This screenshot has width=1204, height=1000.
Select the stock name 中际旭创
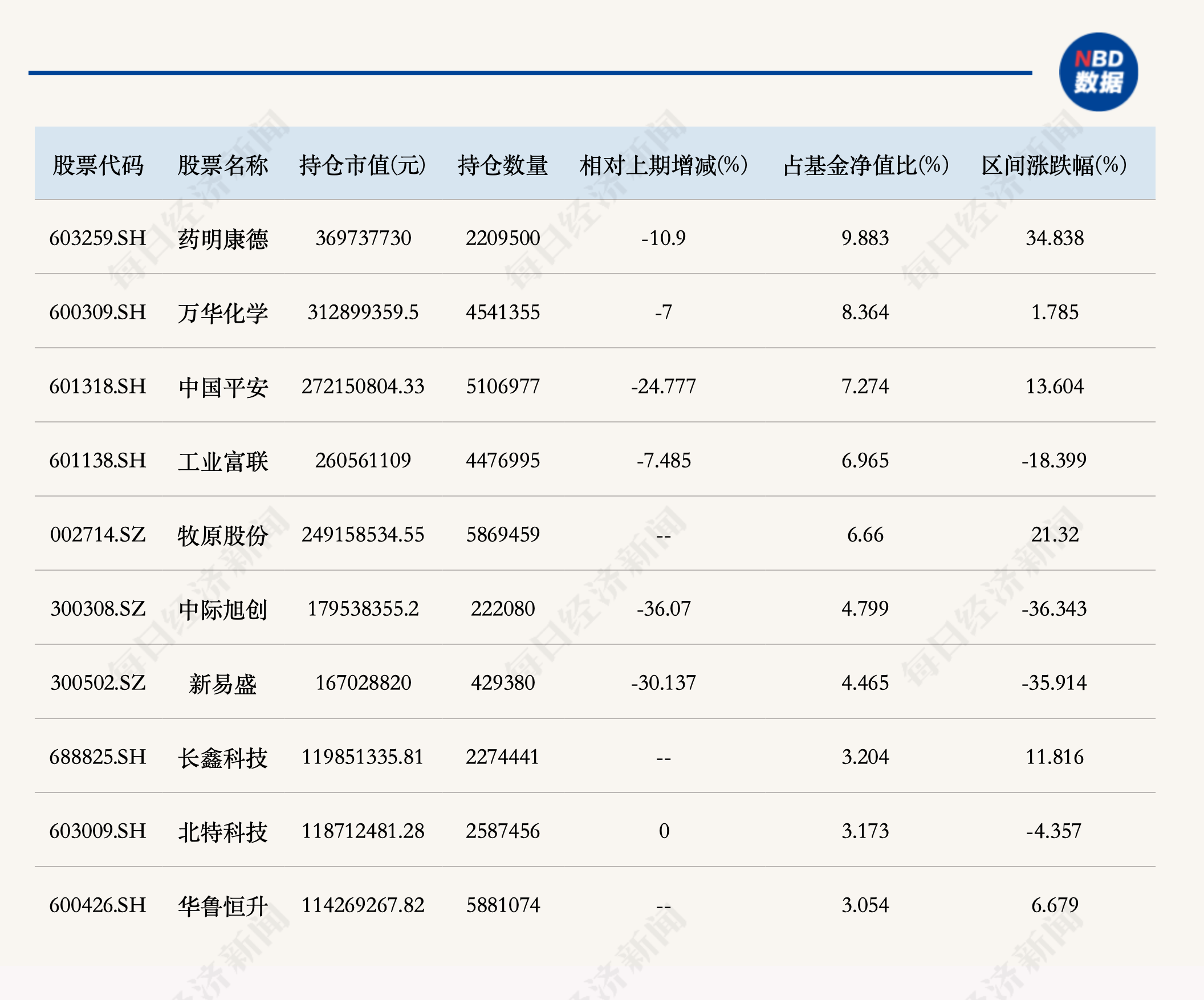tap(222, 609)
